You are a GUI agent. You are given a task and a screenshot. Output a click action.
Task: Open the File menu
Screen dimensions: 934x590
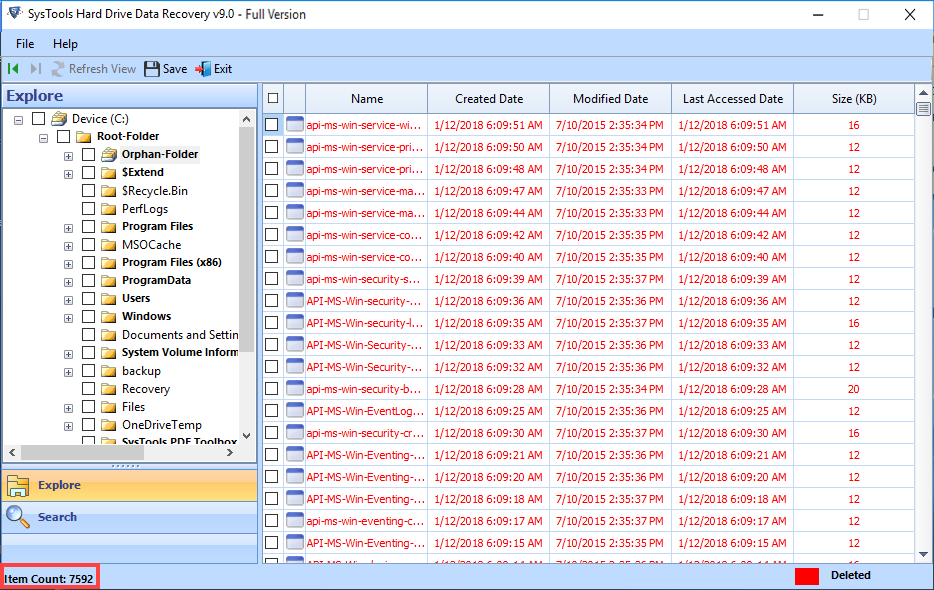[x=25, y=44]
